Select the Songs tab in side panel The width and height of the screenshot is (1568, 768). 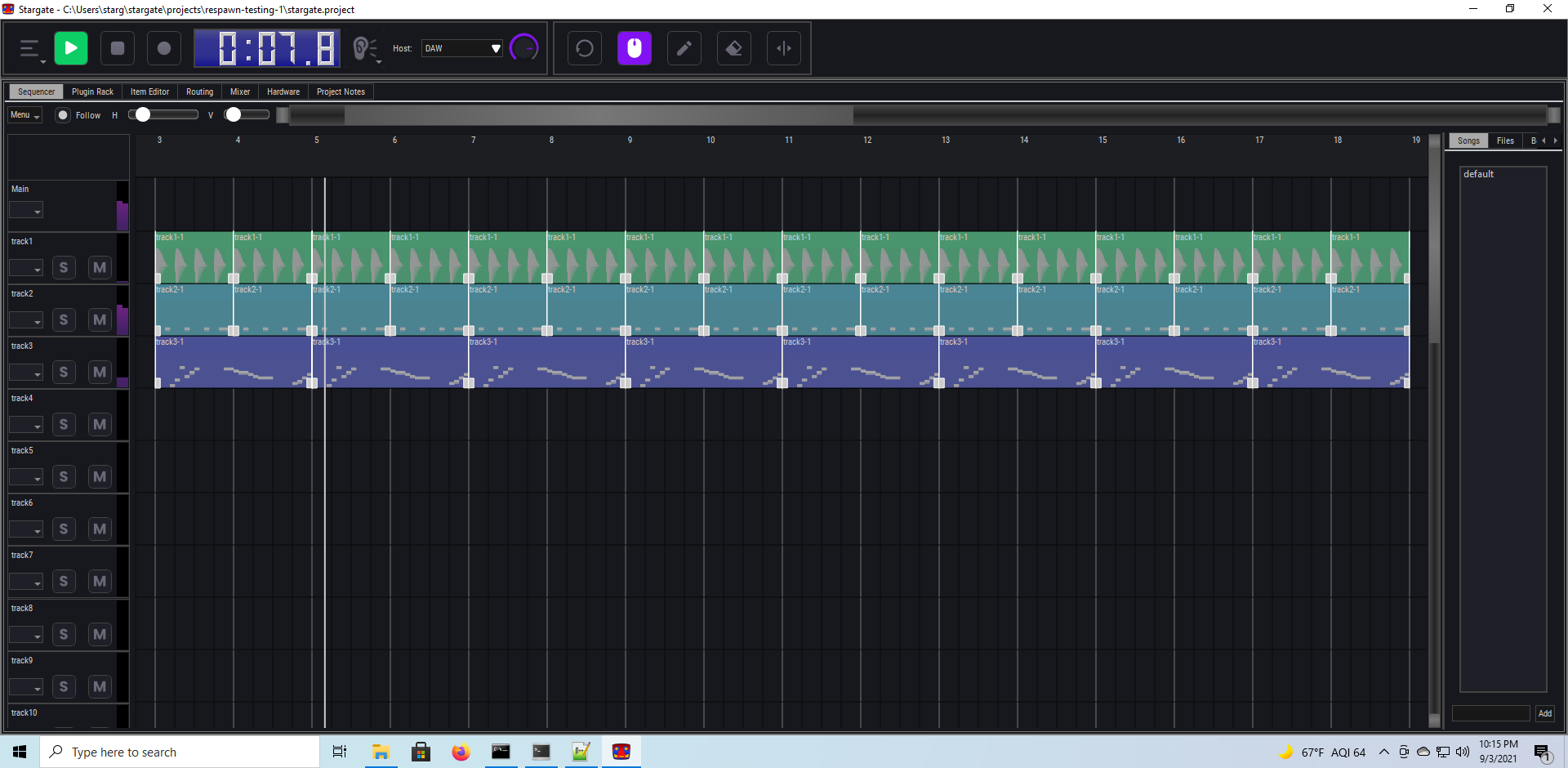pos(1468,141)
